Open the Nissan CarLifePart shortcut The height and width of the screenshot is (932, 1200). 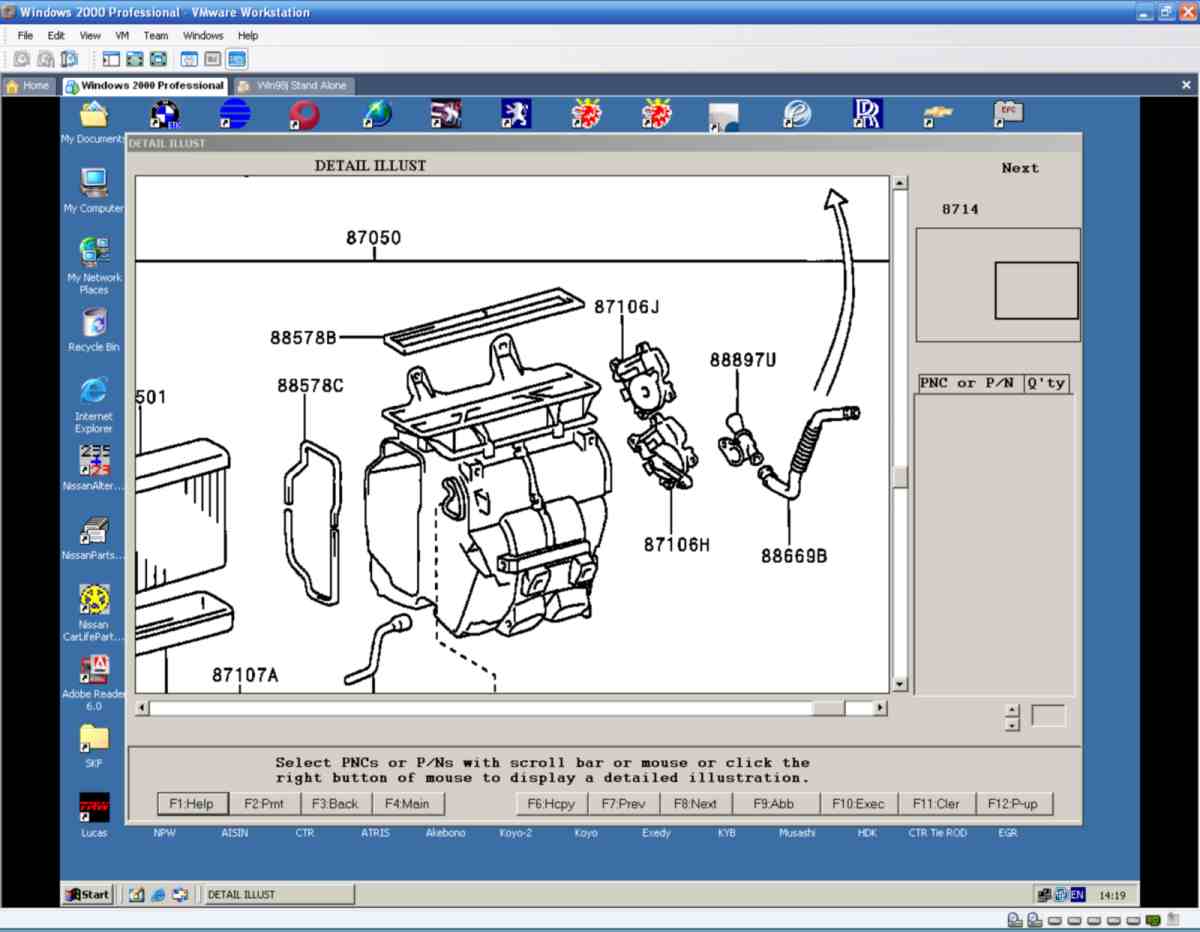pos(94,601)
